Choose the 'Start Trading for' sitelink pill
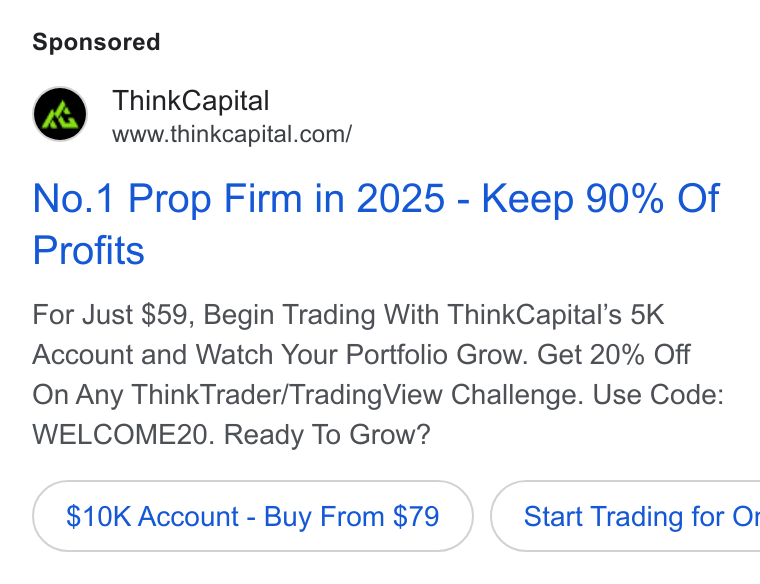Screen dimensions: 760x584 [625, 516]
